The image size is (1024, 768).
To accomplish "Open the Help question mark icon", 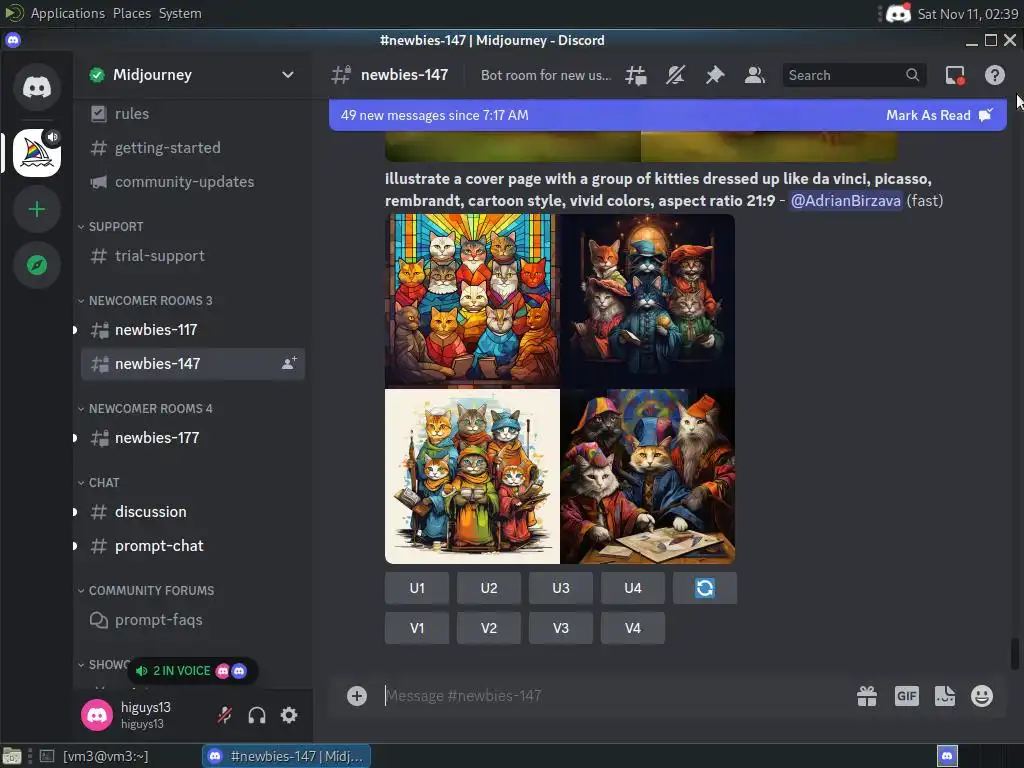I will [x=995, y=75].
